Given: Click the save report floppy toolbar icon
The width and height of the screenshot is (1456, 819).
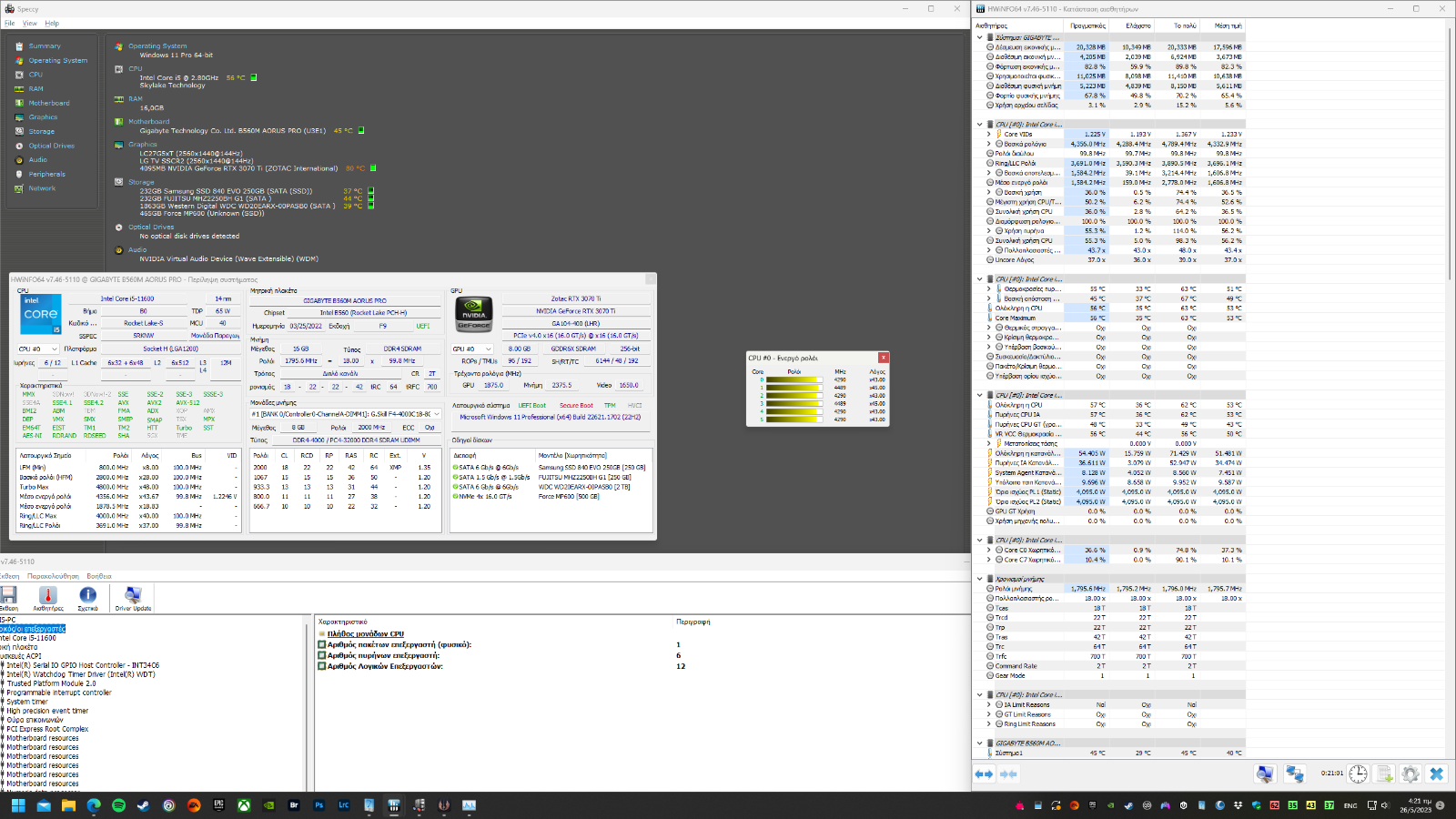Looking at the screenshot, I should pyautogui.click(x=9, y=598).
